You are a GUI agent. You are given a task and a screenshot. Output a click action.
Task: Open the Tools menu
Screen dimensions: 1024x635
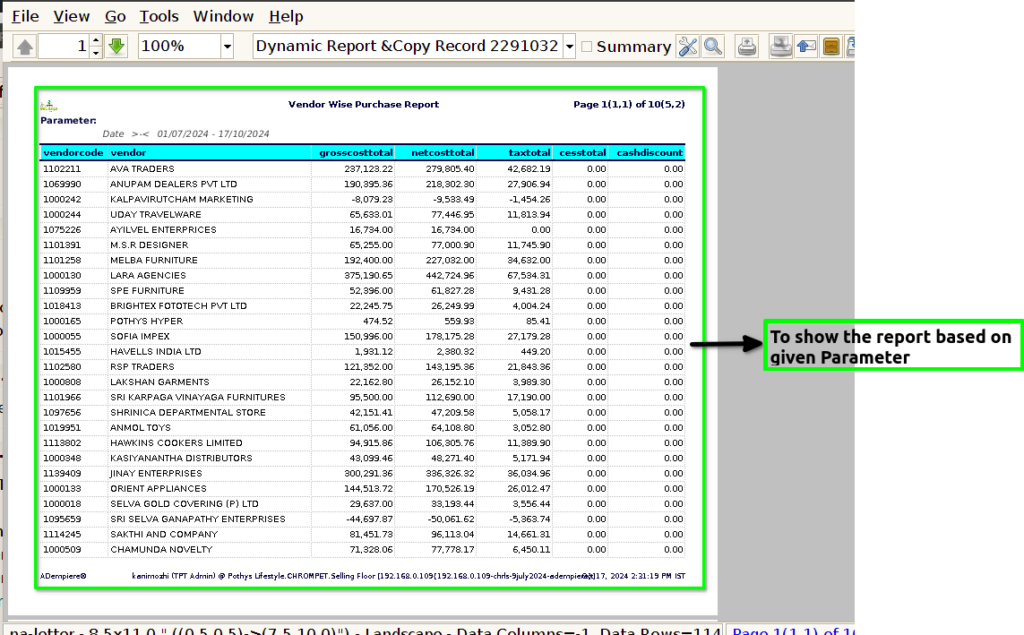[159, 16]
